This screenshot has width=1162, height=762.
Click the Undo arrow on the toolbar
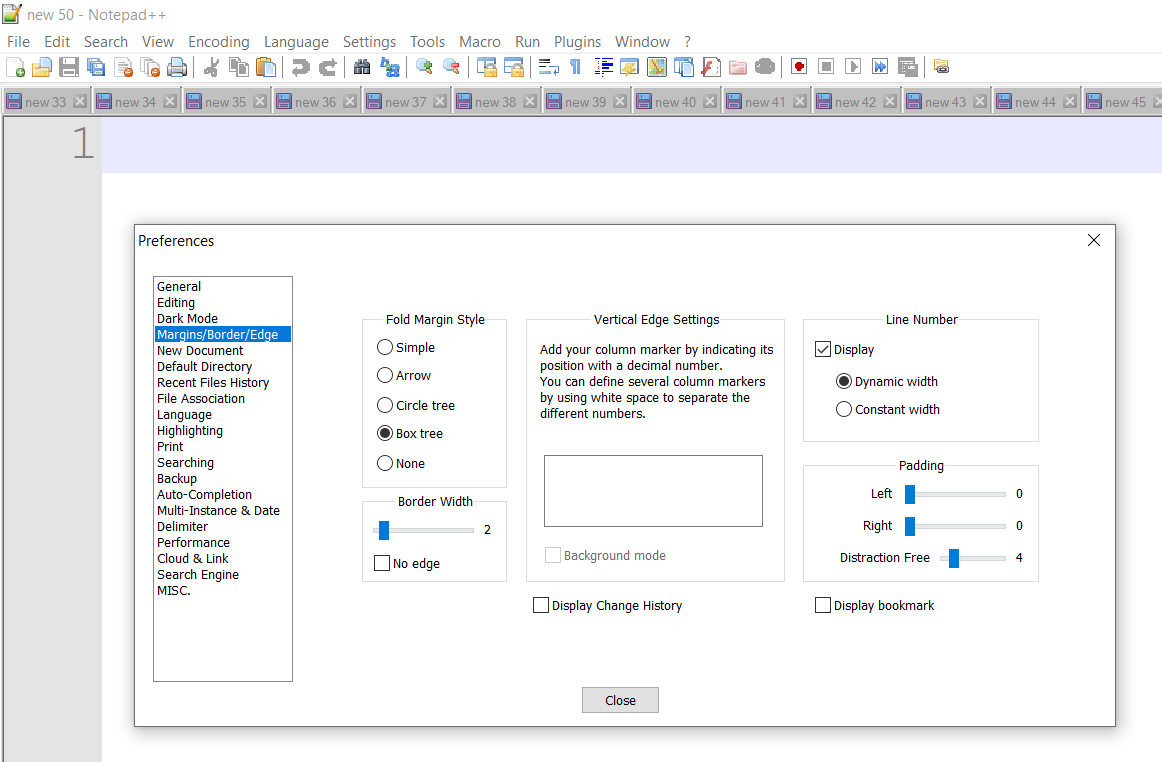tap(300, 67)
